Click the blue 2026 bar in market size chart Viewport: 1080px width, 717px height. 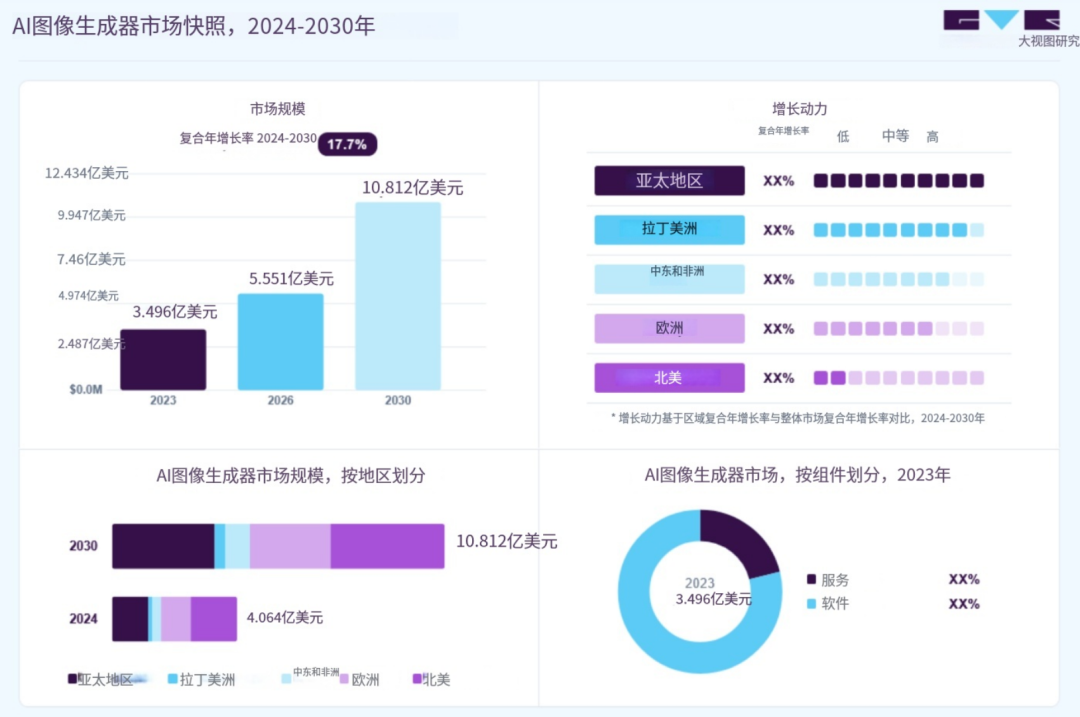[x=280, y=342]
